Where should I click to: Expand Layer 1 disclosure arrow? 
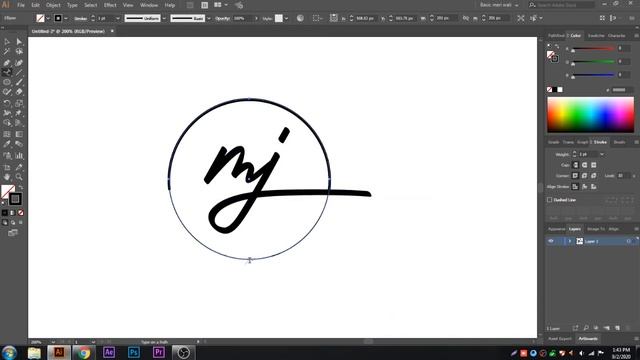click(570, 241)
